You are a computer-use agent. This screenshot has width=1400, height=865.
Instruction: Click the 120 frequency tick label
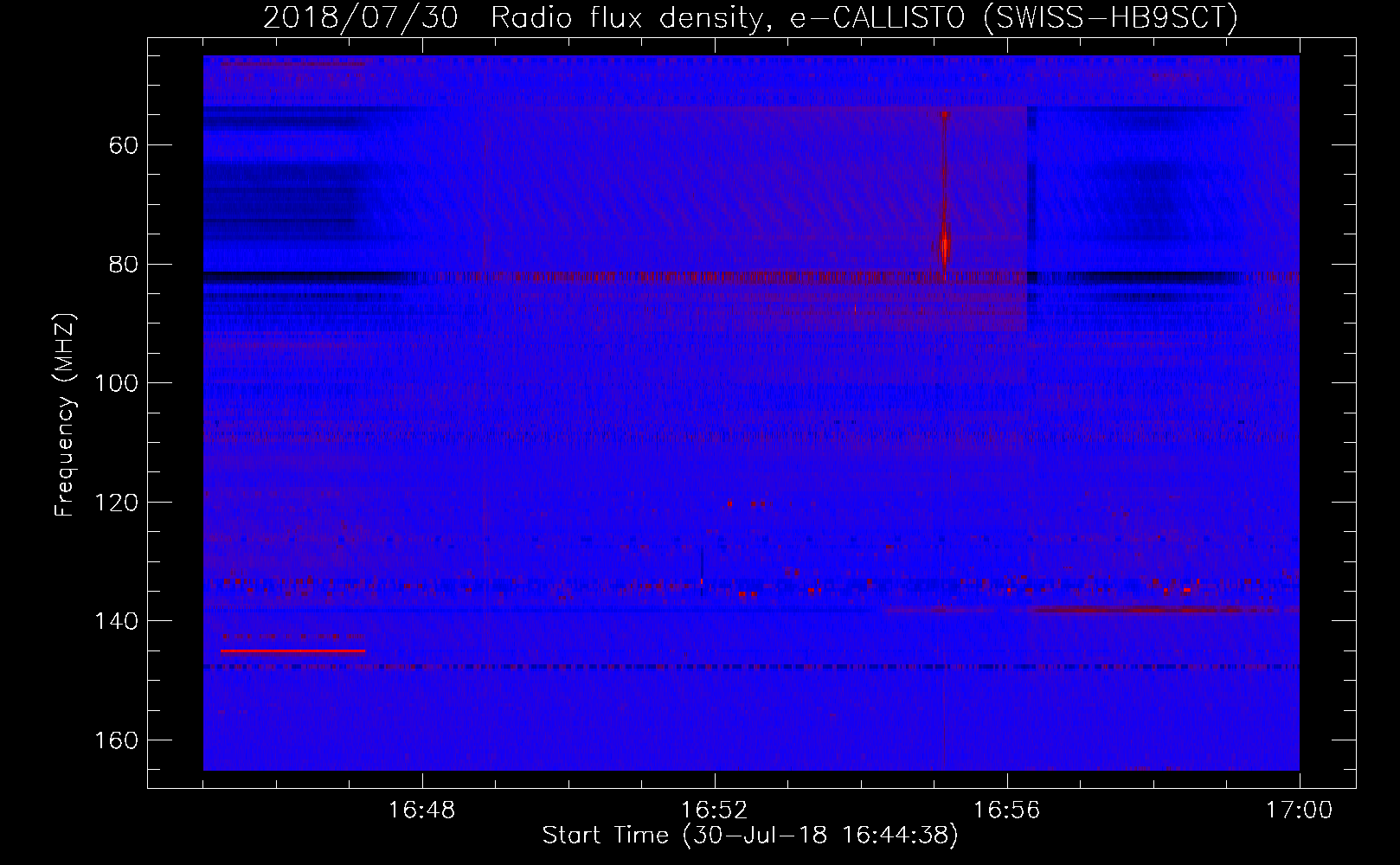click(x=116, y=503)
